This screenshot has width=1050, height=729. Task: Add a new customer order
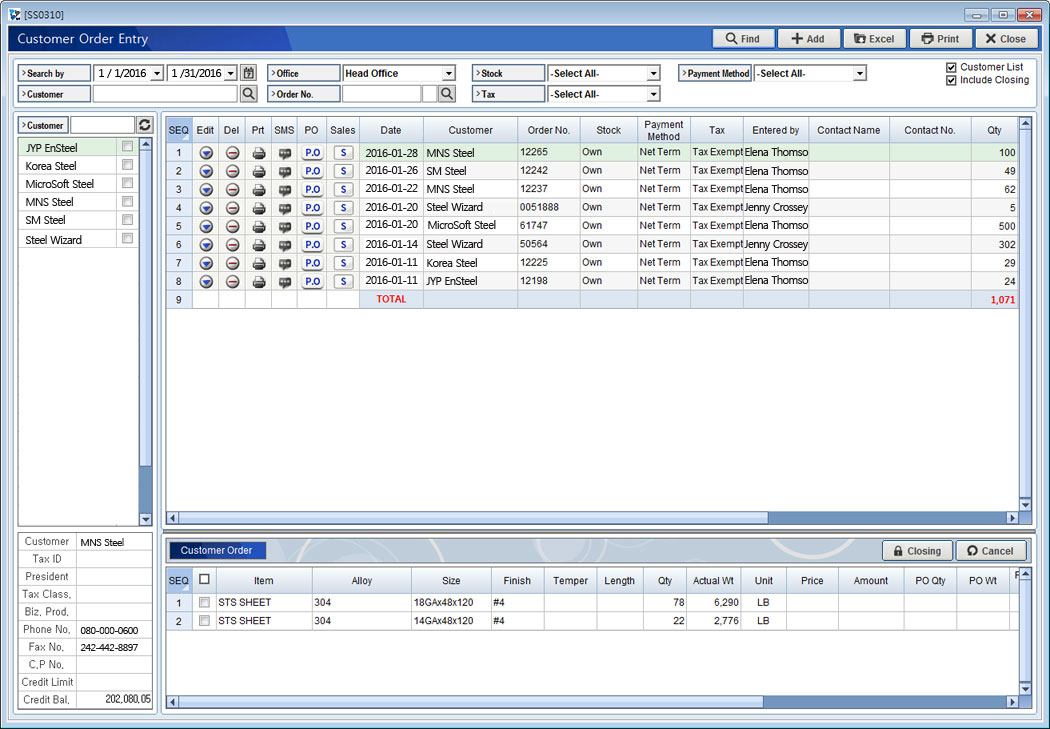point(808,39)
